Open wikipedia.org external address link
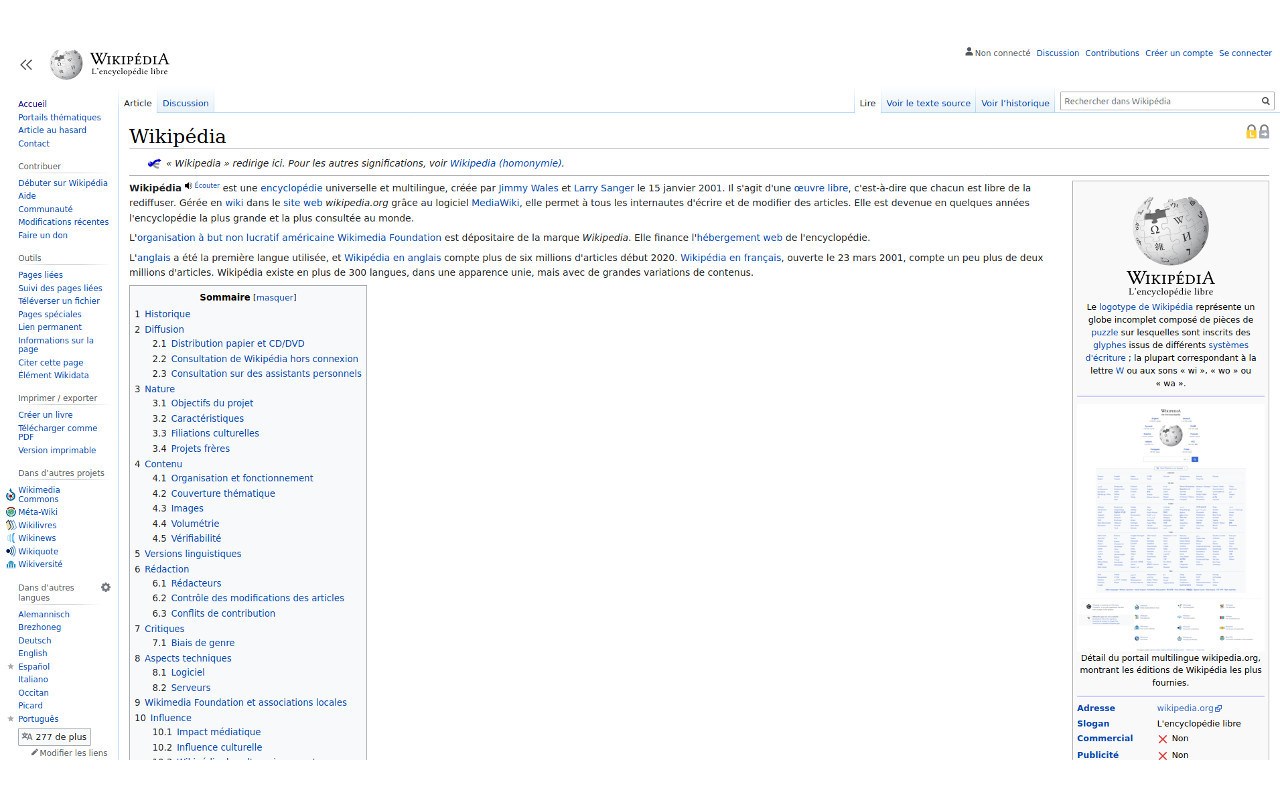The image size is (1280, 800). pyautogui.click(x=1189, y=708)
